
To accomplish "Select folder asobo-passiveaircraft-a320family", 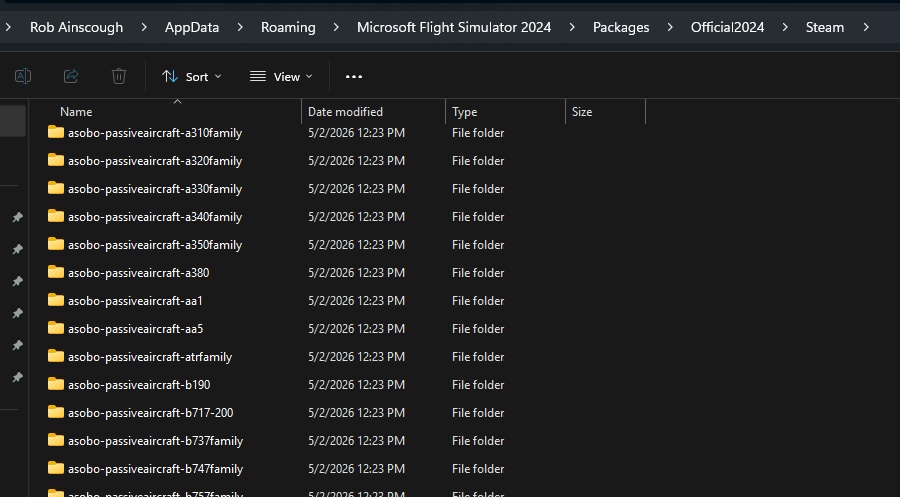I will 155,161.
